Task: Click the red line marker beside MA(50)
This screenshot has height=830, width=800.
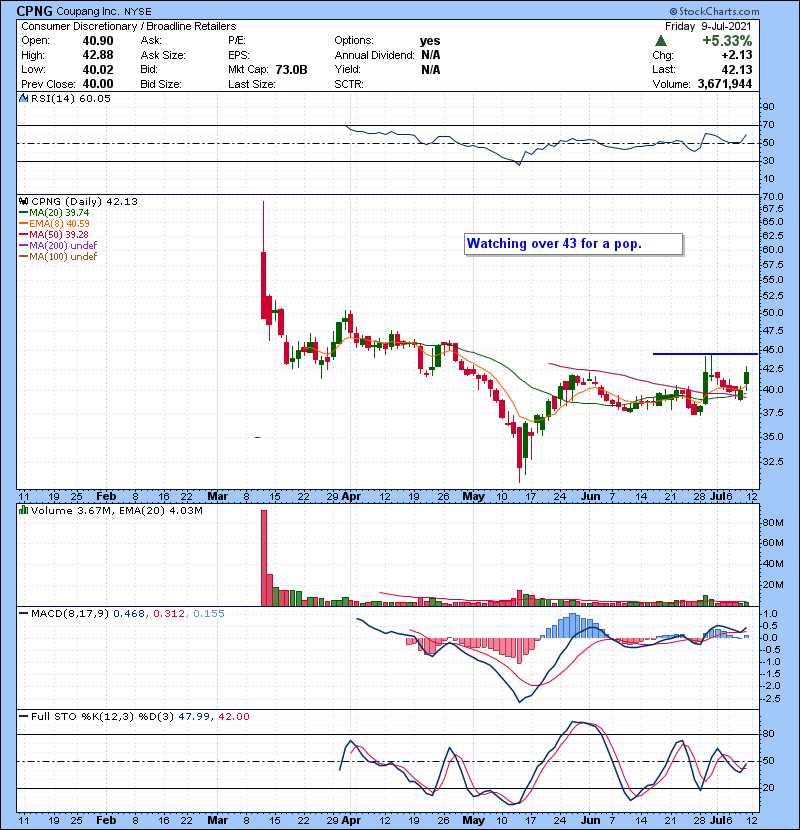Action: pos(24,234)
